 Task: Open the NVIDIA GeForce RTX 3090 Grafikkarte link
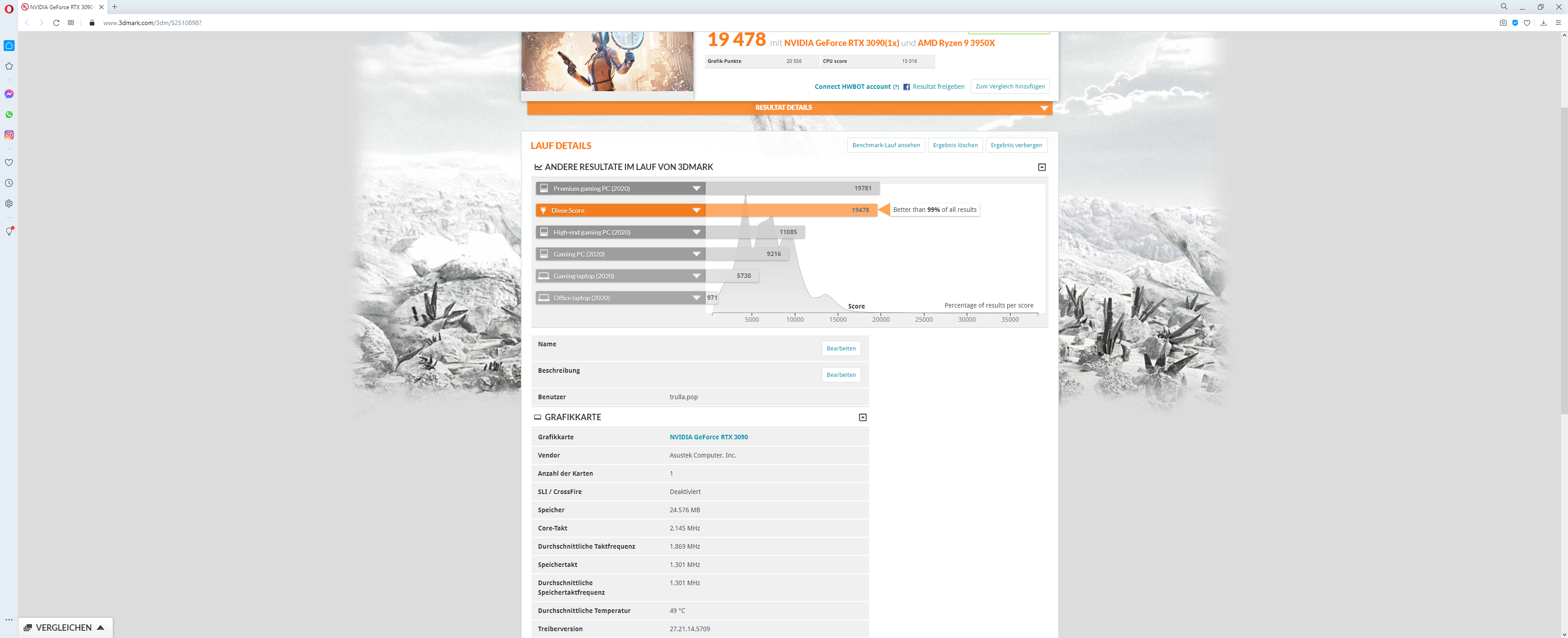708,437
